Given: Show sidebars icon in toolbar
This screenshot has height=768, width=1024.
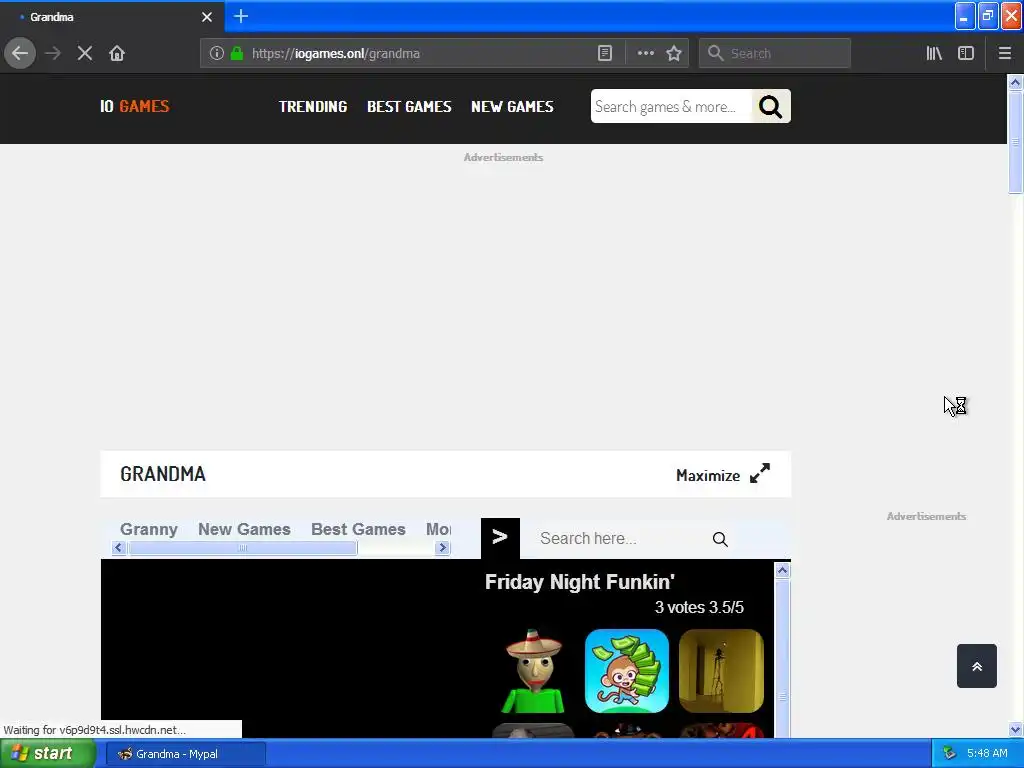Looking at the screenshot, I should click(x=966, y=54).
